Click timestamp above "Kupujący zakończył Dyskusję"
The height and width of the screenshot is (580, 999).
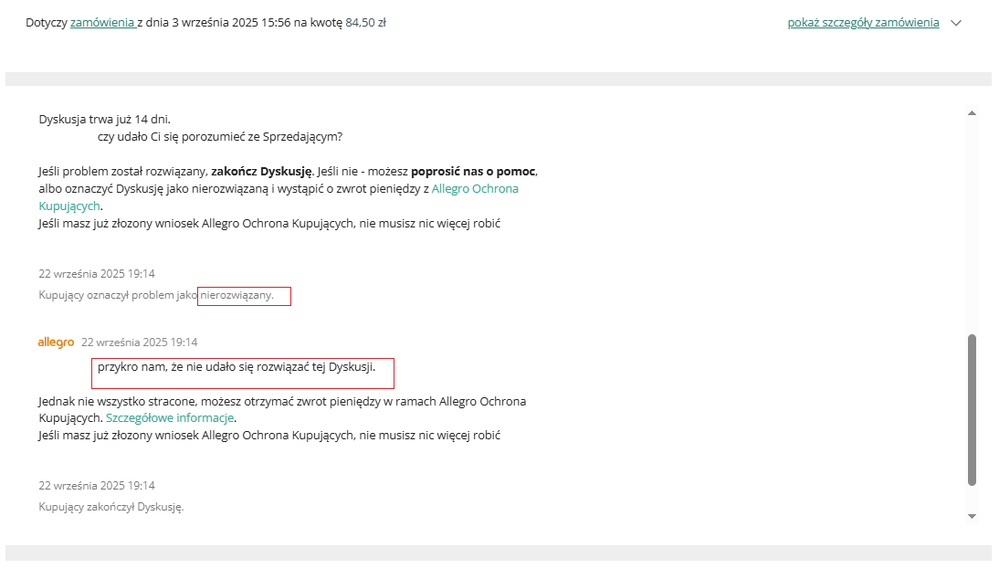click(97, 485)
